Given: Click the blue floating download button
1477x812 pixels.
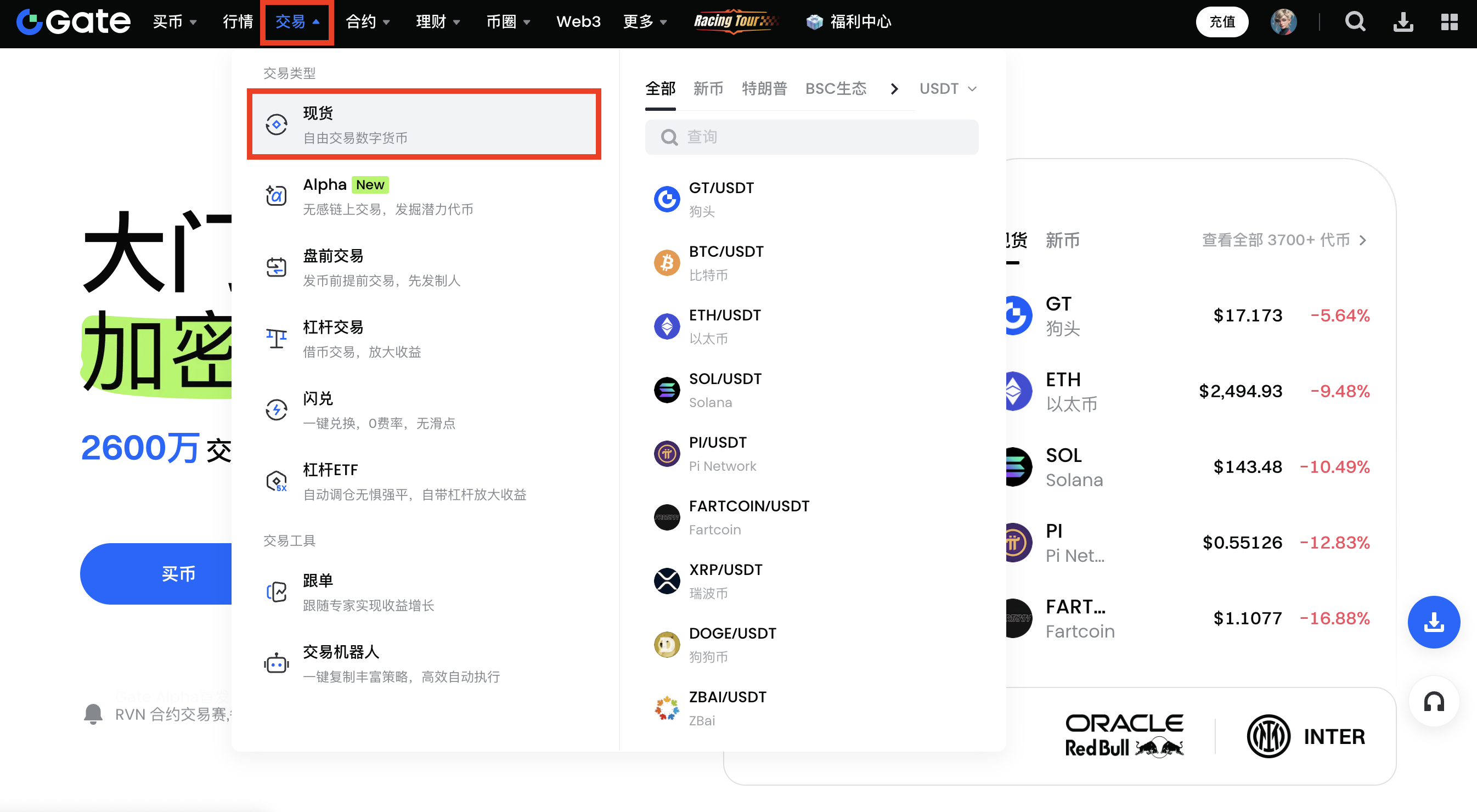Looking at the screenshot, I should pos(1434,622).
